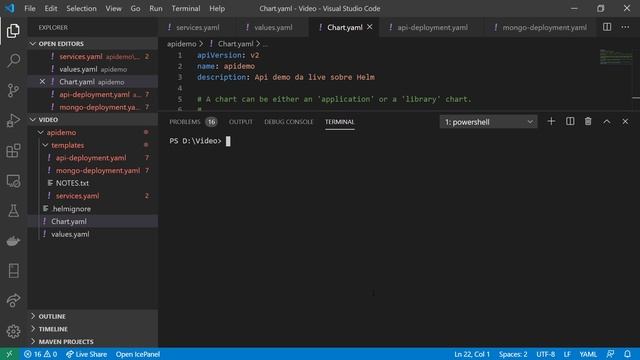This screenshot has width=640, height=360.
Task: Open the Edit menu
Action: tap(51, 8)
